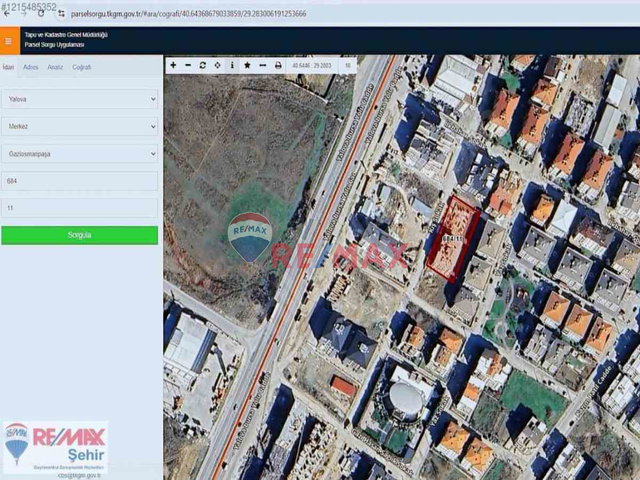Refresh the map with the rotate icon

pos(203,65)
